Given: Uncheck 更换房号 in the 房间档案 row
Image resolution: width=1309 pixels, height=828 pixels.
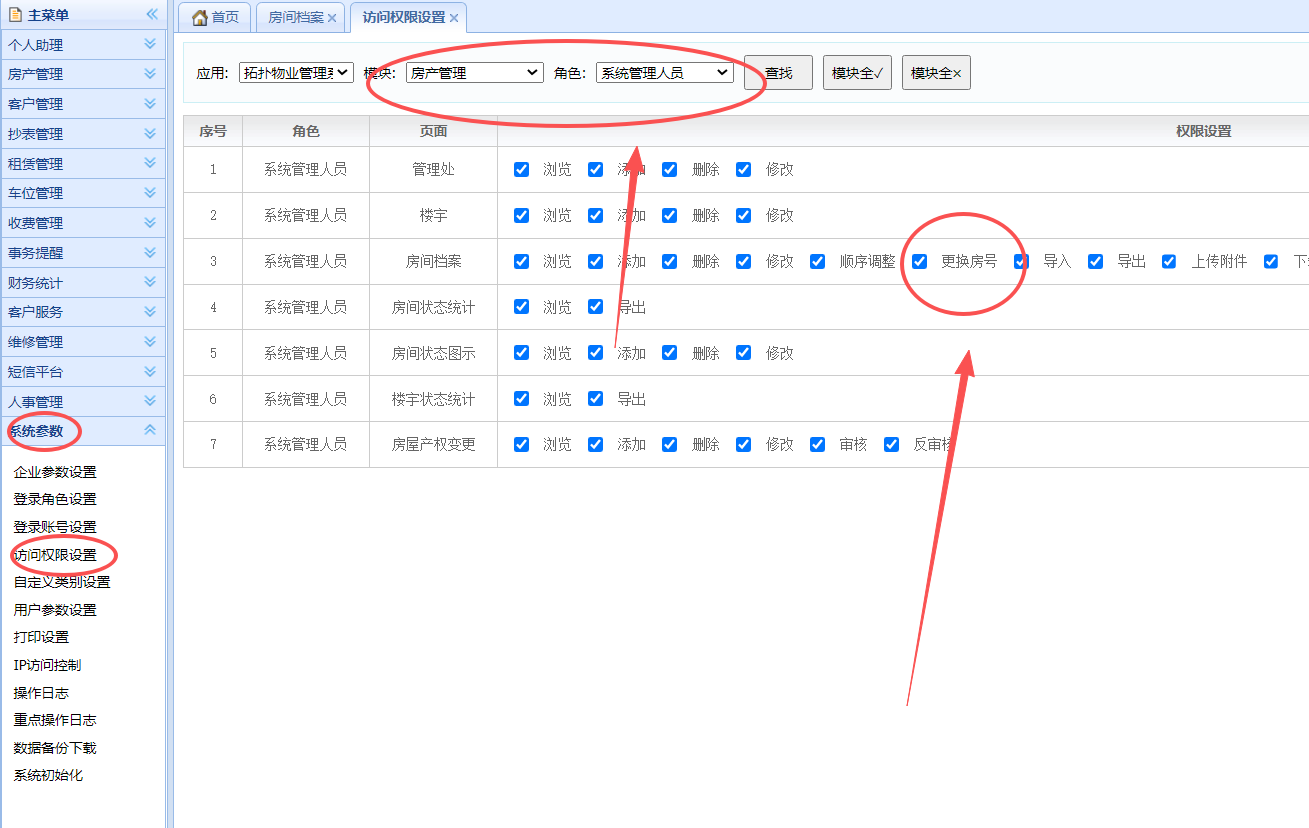Looking at the screenshot, I should coord(919,261).
